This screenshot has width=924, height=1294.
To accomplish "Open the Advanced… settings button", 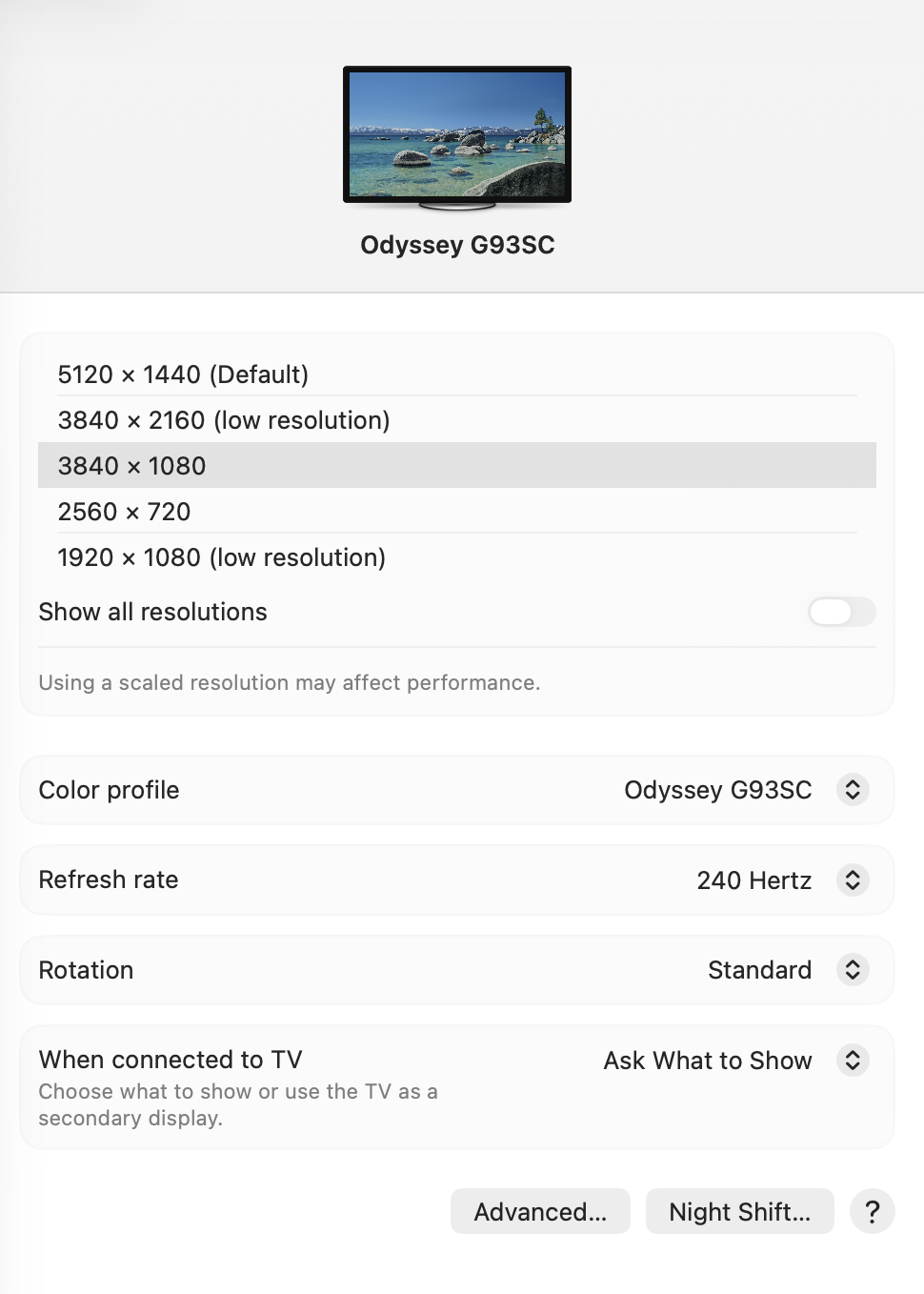I will pos(540,1211).
